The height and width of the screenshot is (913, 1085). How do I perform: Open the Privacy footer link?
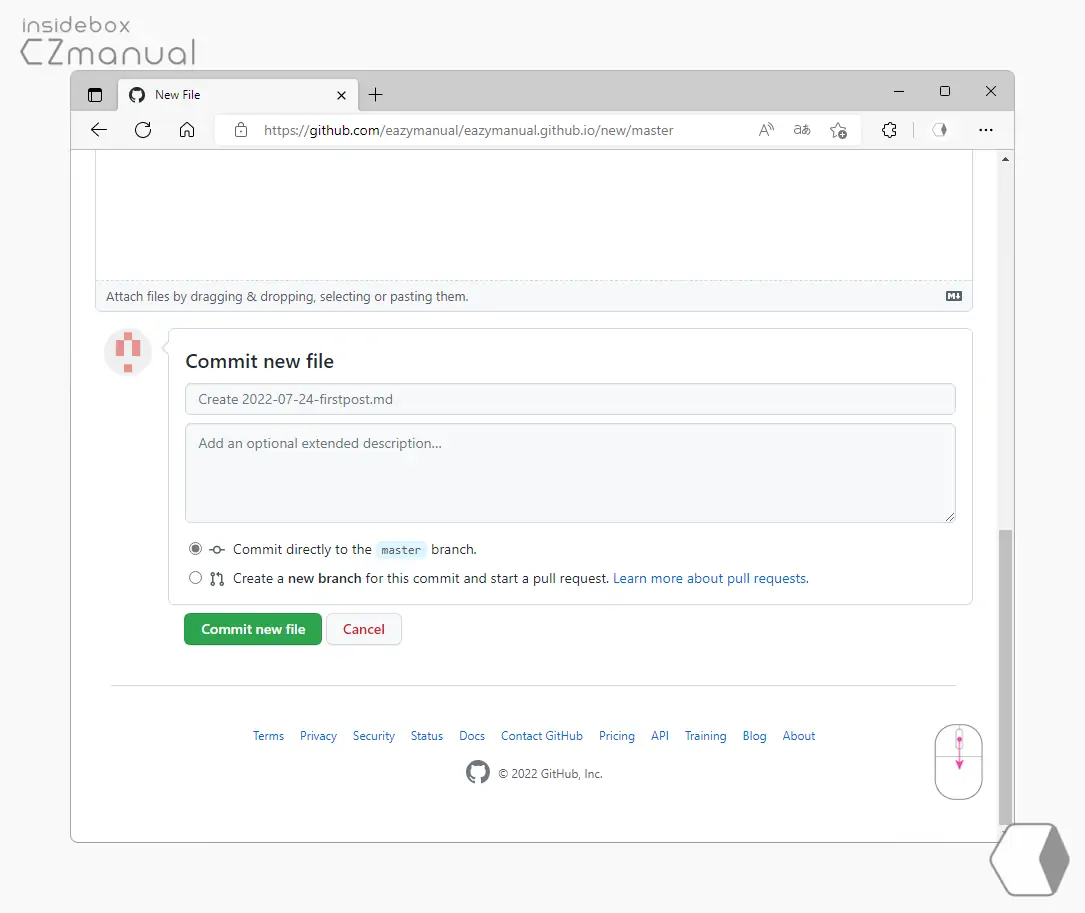318,736
